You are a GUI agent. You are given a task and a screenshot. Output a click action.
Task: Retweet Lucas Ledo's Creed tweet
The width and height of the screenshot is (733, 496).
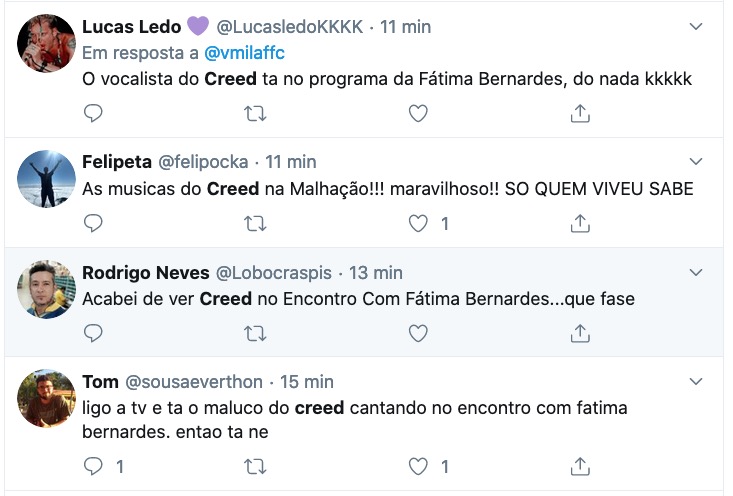click(x=255, y=114)
